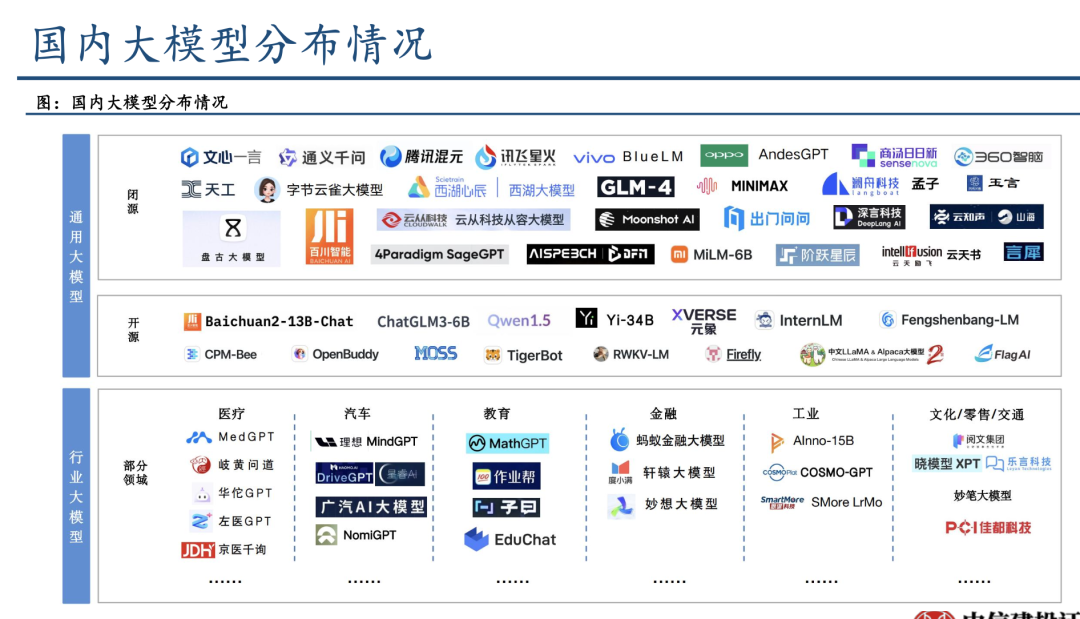The image size is (1080, 619).
Task: Click the 盘古大模型 tile
Action: point(232,238)
